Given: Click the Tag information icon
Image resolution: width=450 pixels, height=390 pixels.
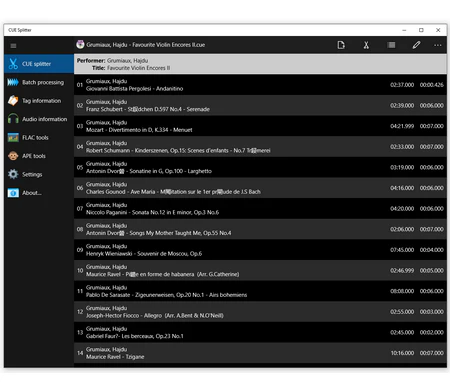Looking at the screenshot, I should (13, 101).
